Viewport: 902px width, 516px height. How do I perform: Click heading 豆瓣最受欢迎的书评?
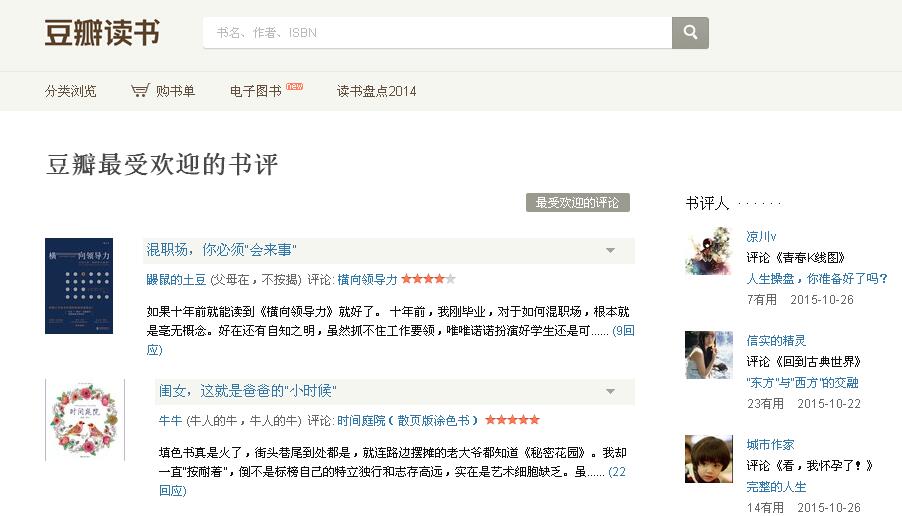[x=162, y=165]
